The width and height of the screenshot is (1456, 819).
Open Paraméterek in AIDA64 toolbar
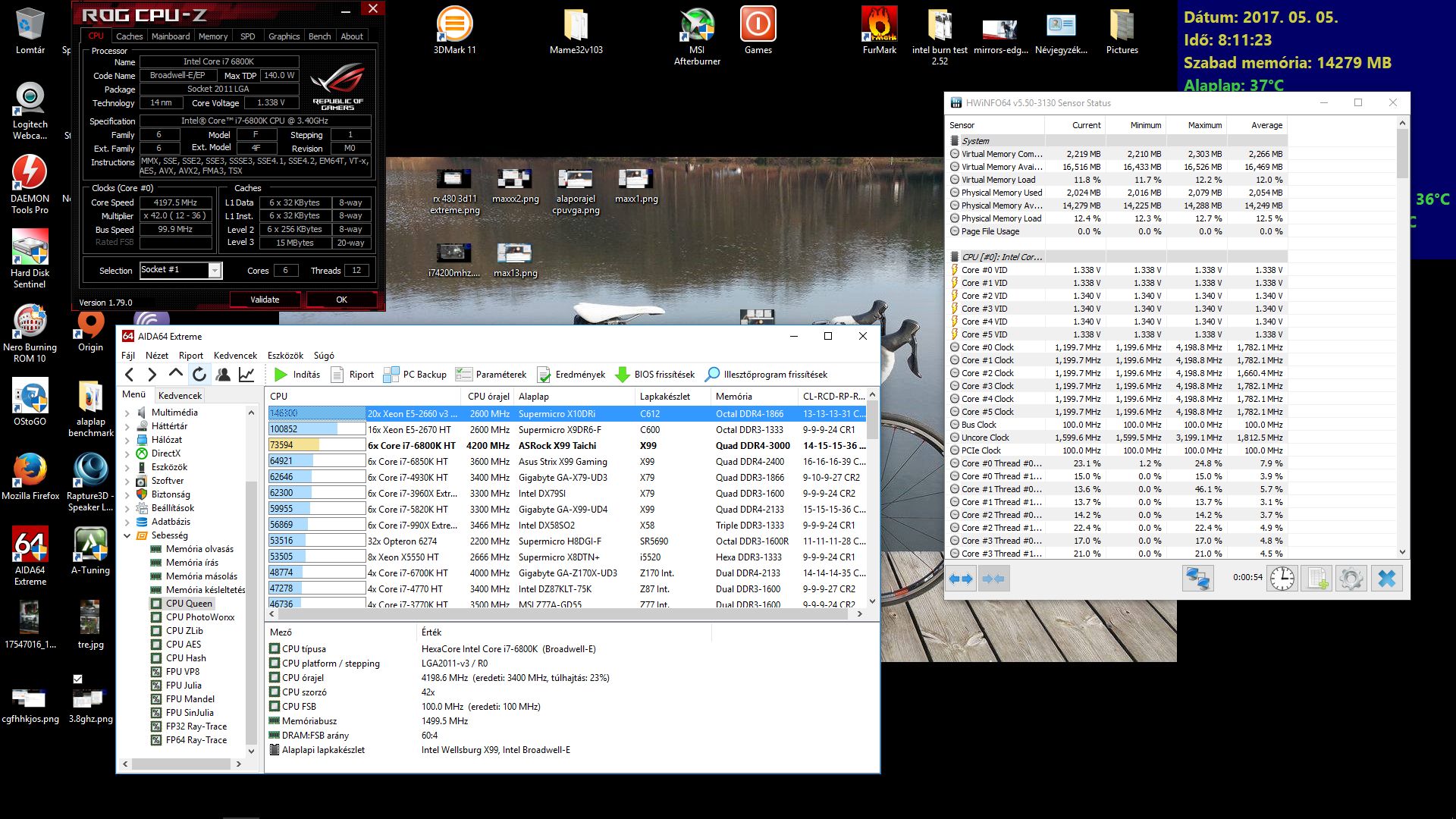click(x=491, y=375)
